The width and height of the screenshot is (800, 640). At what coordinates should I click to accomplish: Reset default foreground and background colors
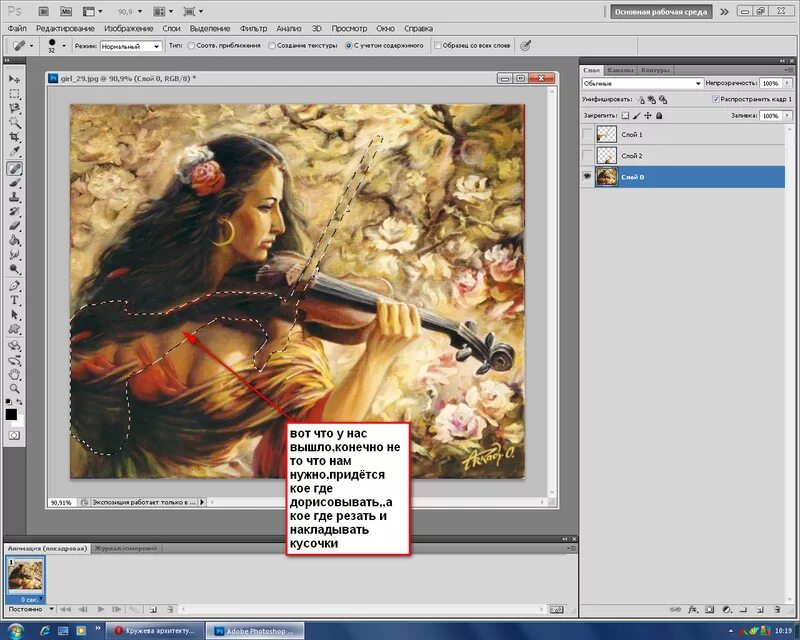pyautogui.click(x=8, y=402)
